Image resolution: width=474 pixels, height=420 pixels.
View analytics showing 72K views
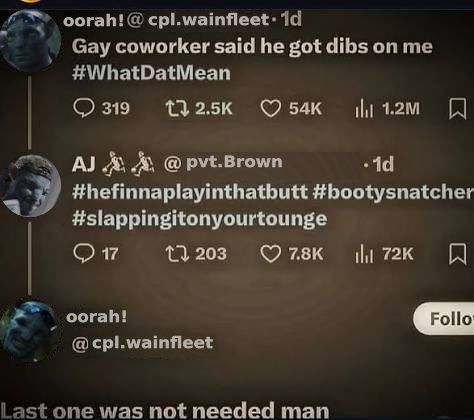(x=384, y=254)
